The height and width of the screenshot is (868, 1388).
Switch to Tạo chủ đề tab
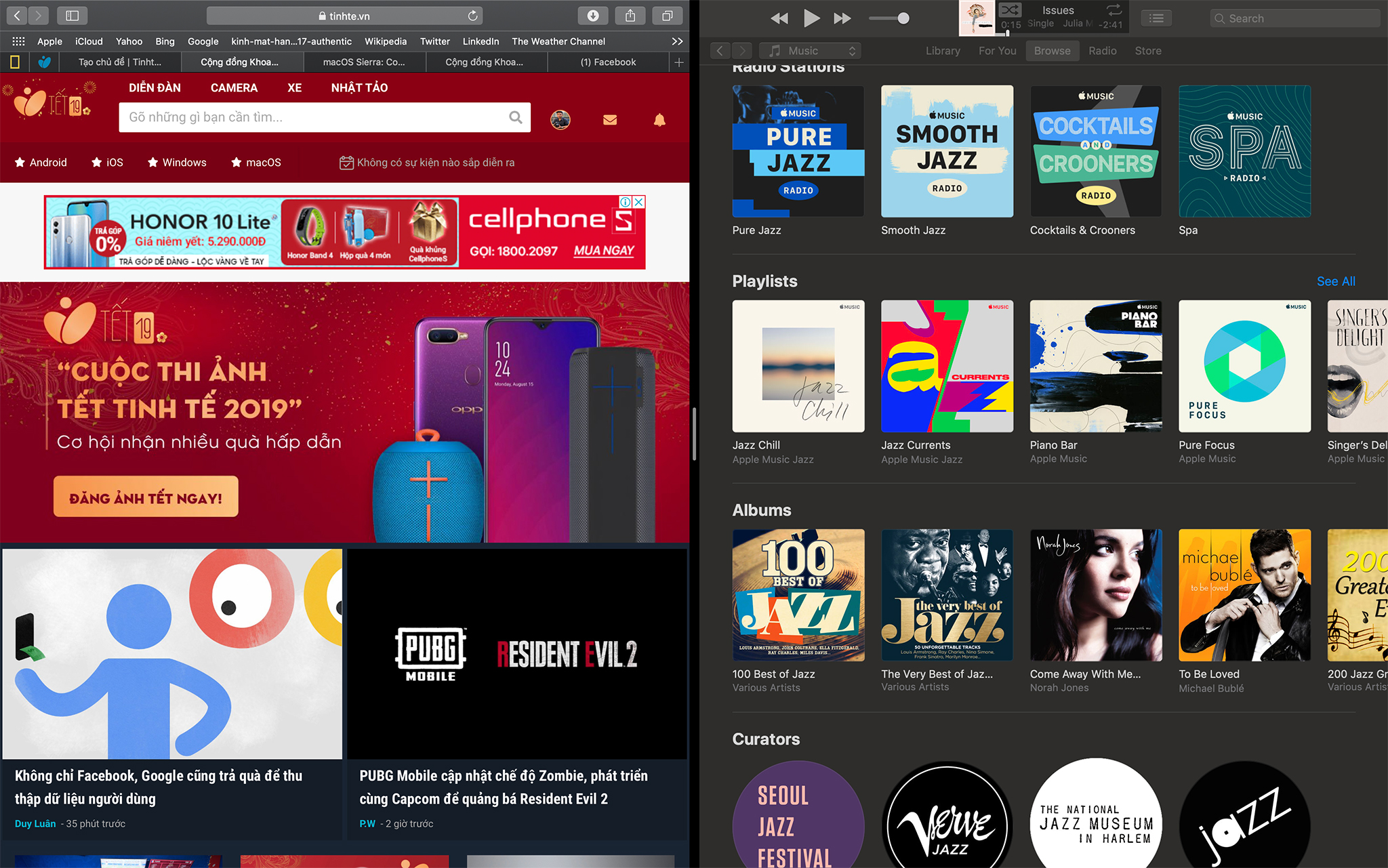pyautogui.click(x=120, y=62)
